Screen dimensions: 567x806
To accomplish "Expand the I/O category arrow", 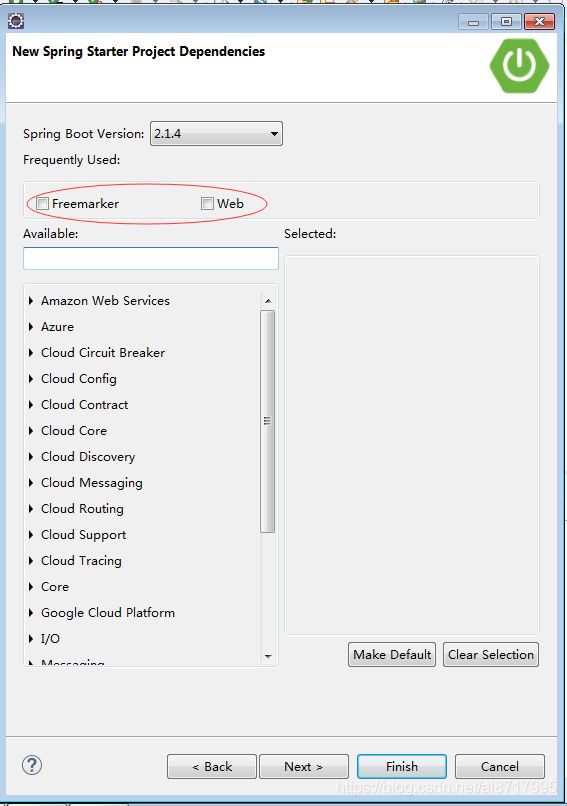I will pos(31,639).
